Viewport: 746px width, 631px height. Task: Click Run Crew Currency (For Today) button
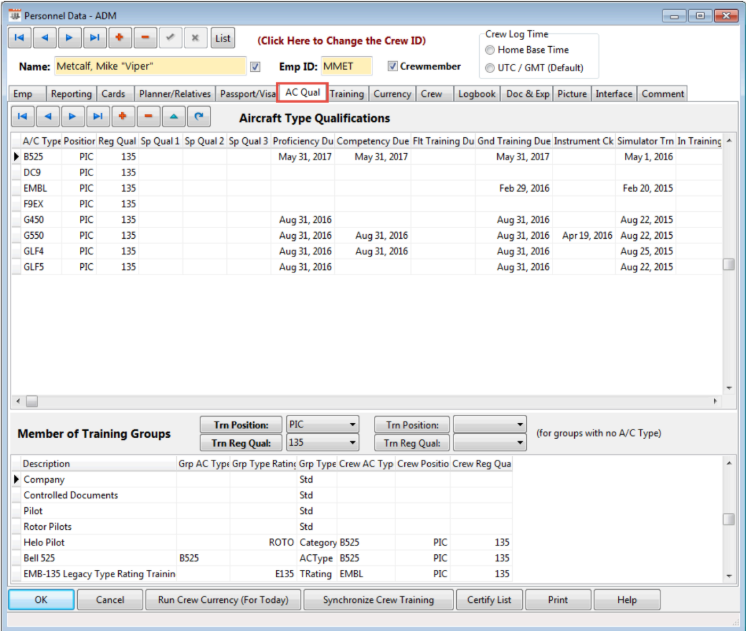click(223, 600)
